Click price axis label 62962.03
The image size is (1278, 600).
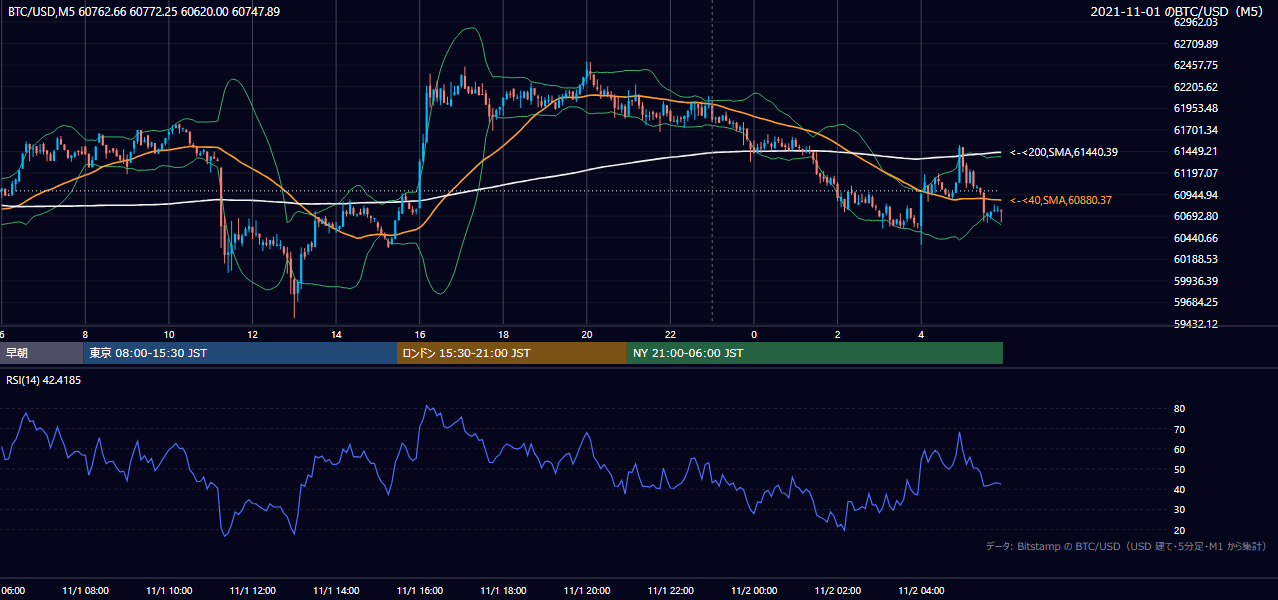click(x=1196, y=22)
